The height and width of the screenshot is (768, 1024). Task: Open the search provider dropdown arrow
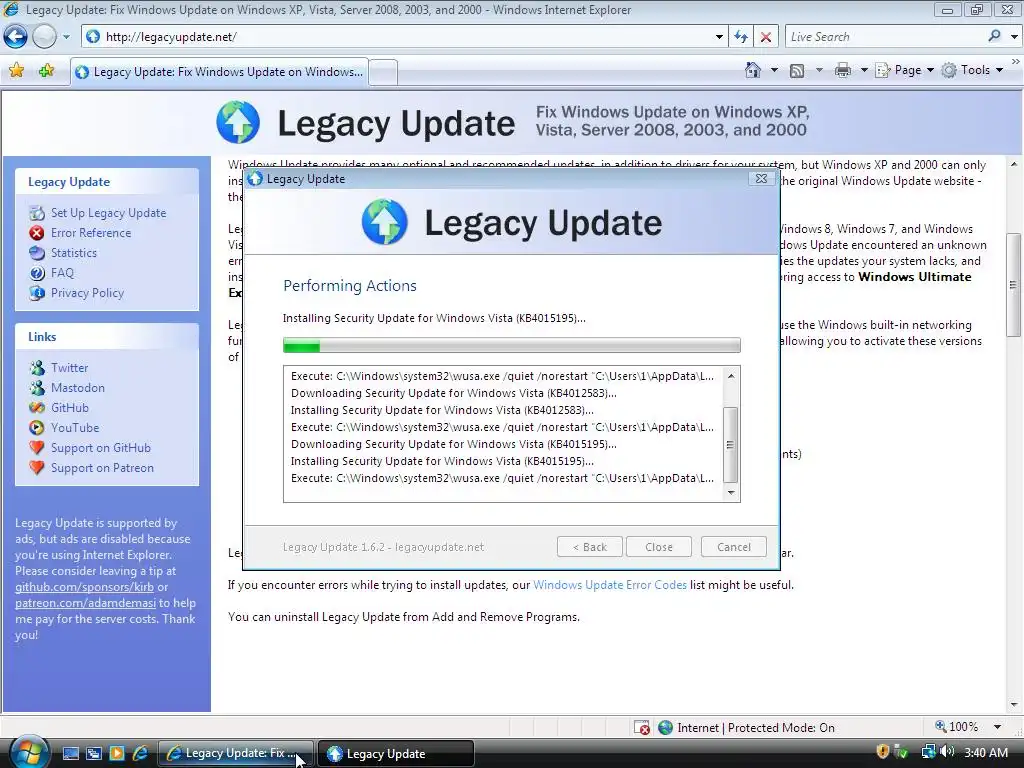[x=1014, y=37]
